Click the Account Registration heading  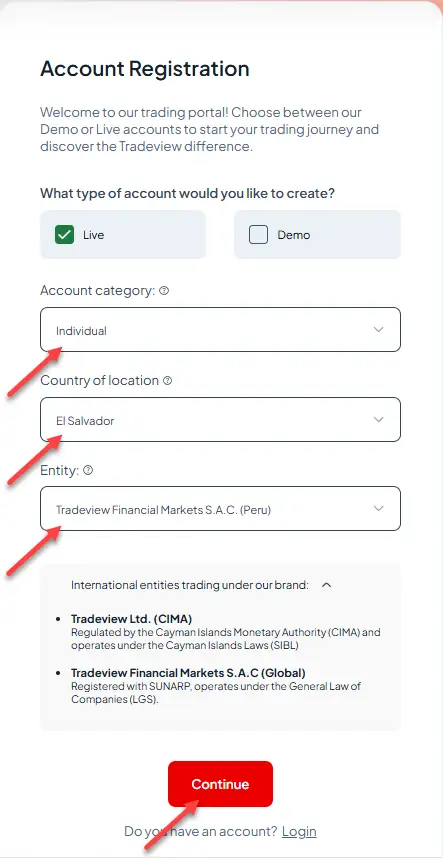click(x=145, y=69)
